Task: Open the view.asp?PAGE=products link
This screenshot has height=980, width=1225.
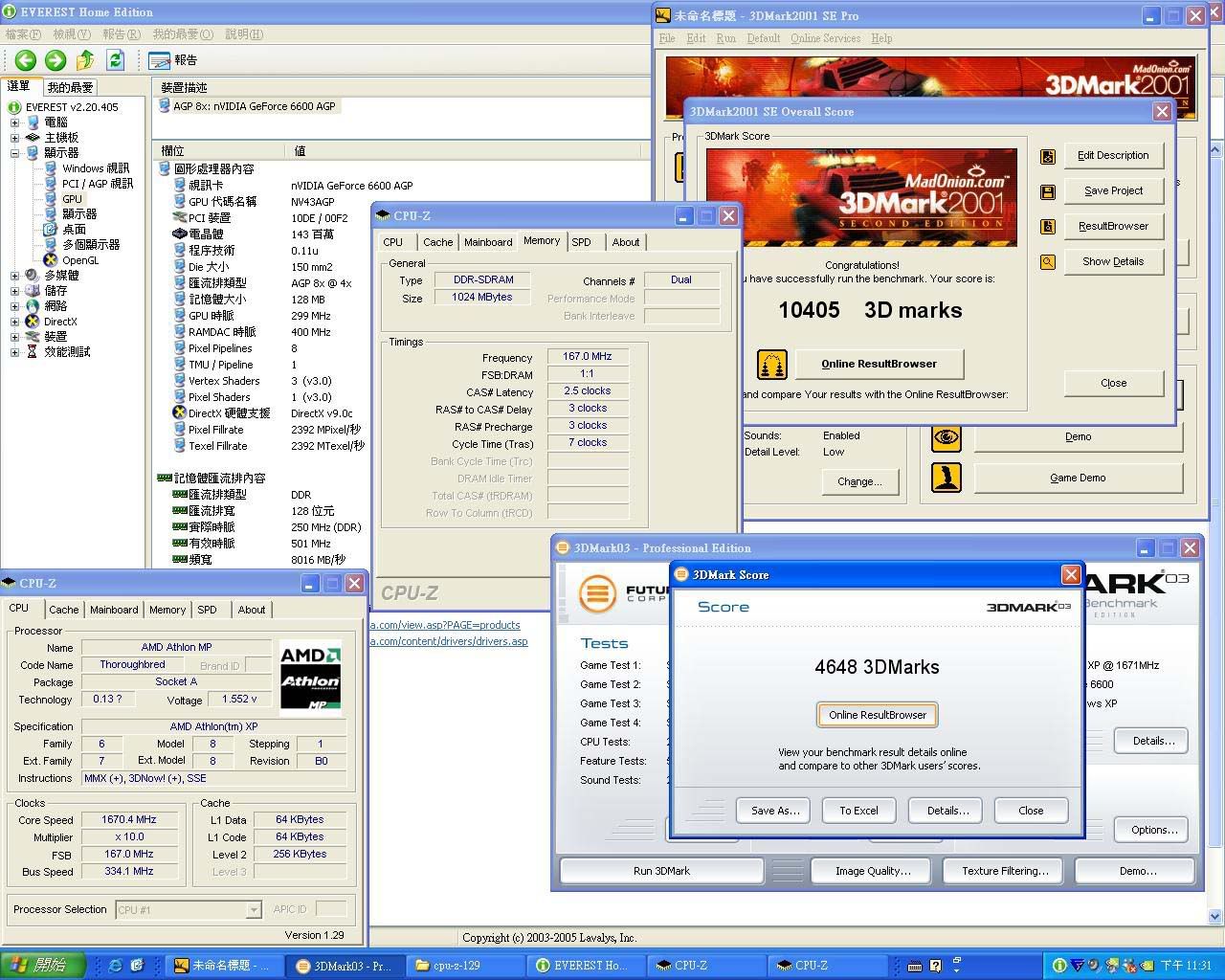Action: [x=445, y=625]
